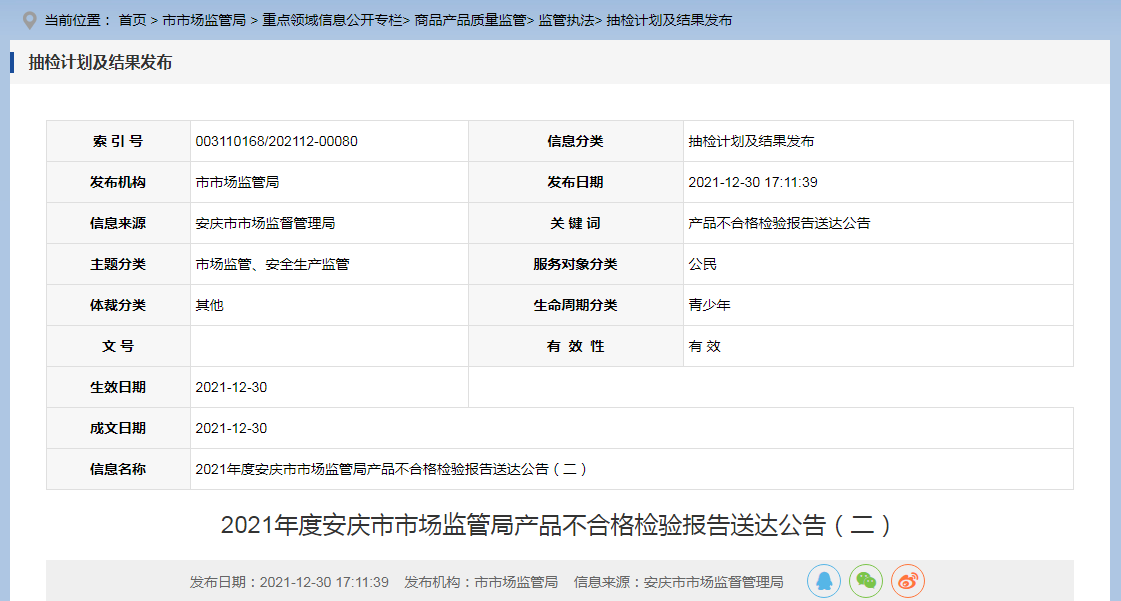Click the 发布机构 label cell

click(118, 182)
